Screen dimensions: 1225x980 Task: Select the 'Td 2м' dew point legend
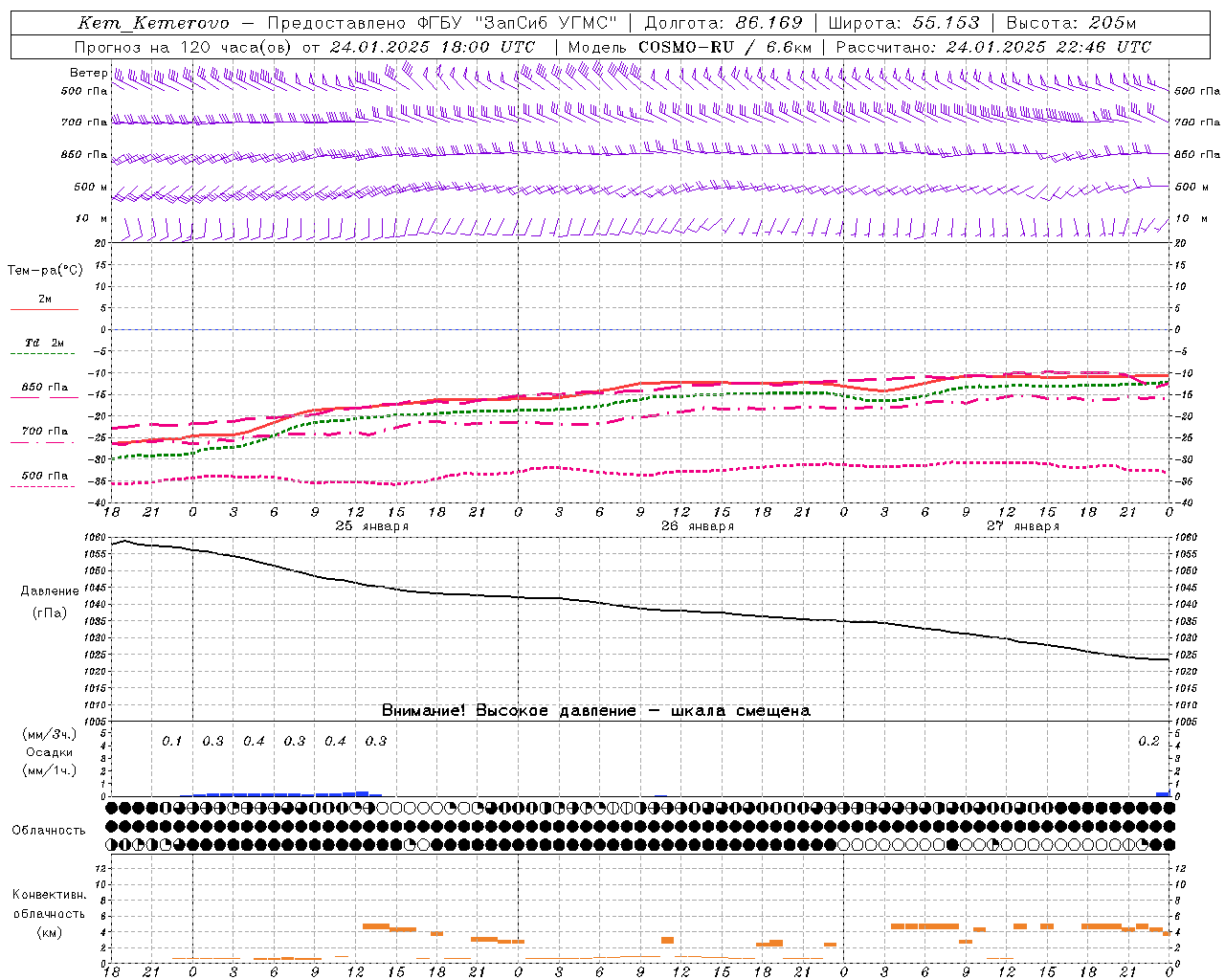44,343
